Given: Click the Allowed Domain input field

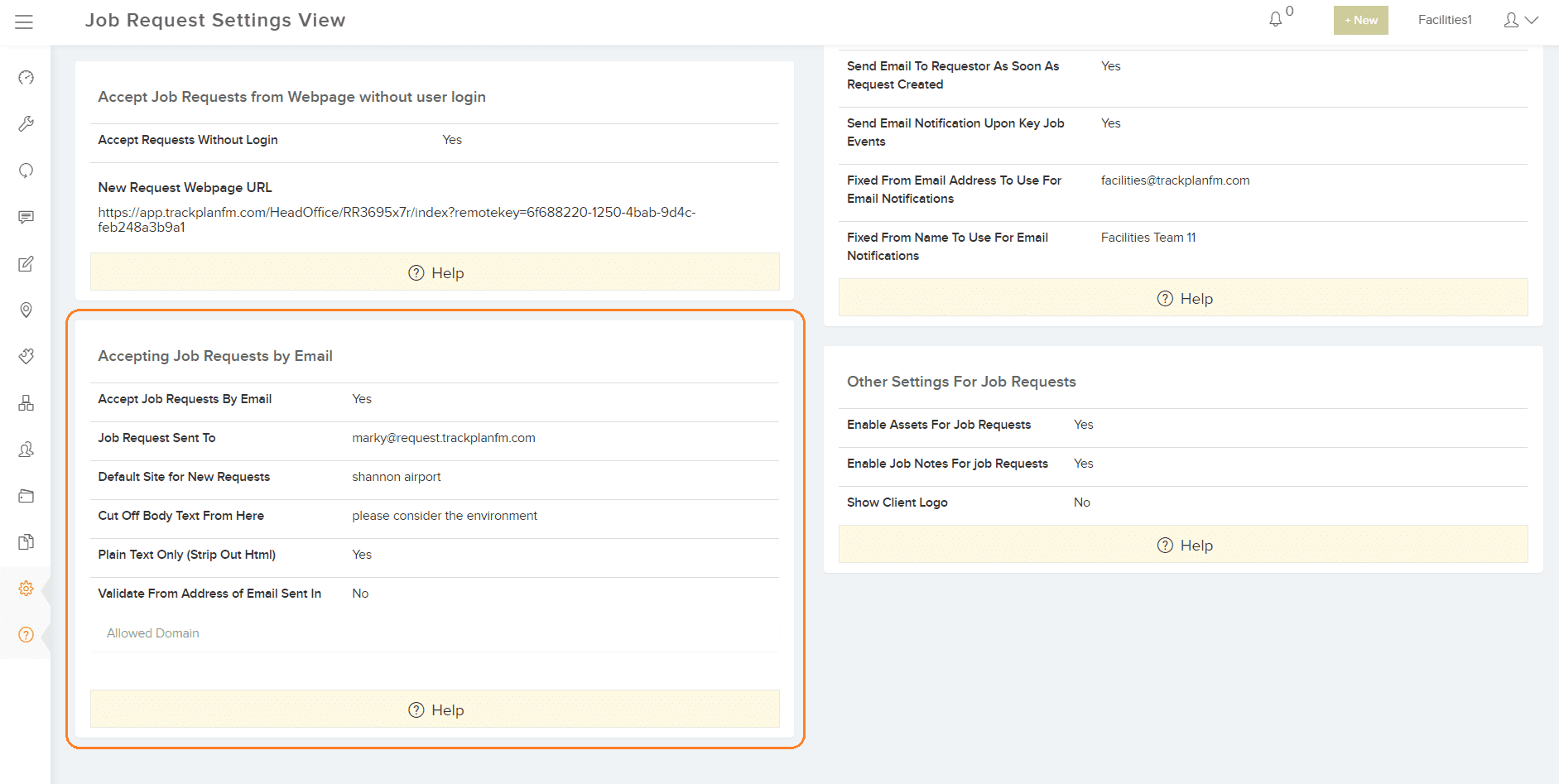Looking at the screenshot, I should point(152,632).
